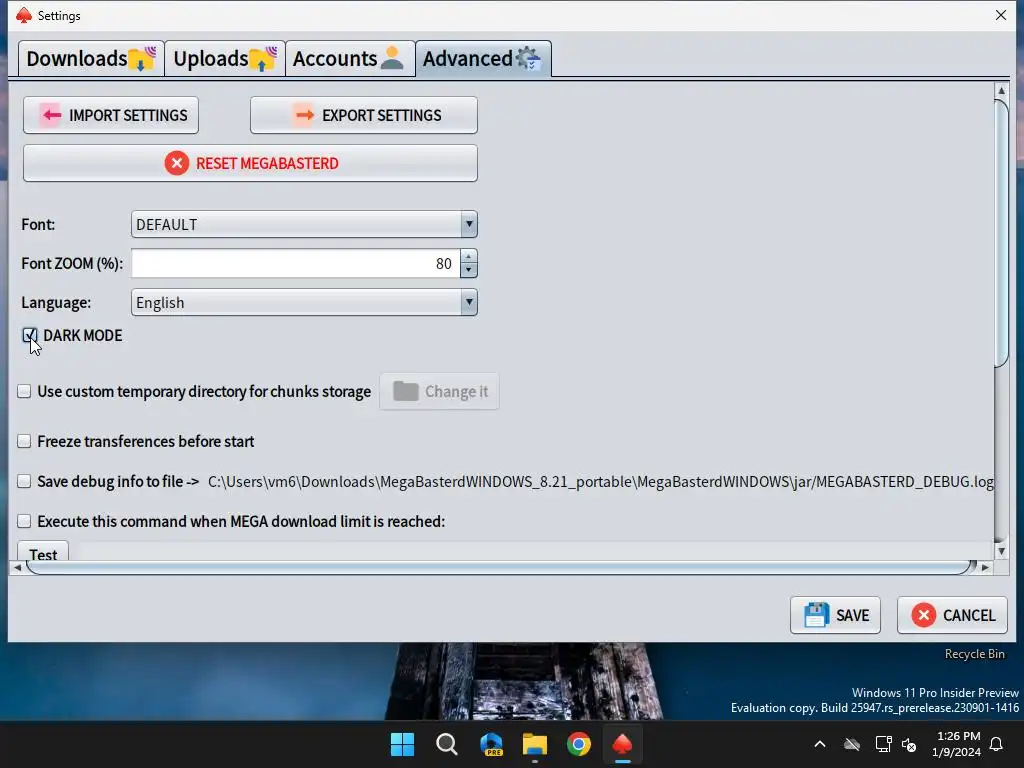The width and height of the screenshot is (1024, 768).
Task: Open File Explorer from taskbar
Action: tap(535, 744)
